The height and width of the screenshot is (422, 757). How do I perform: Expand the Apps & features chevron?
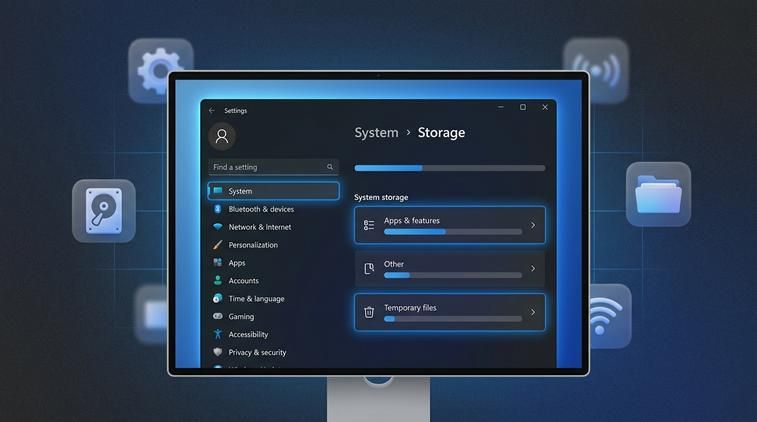pyautogui.click(x=533, y=225)
